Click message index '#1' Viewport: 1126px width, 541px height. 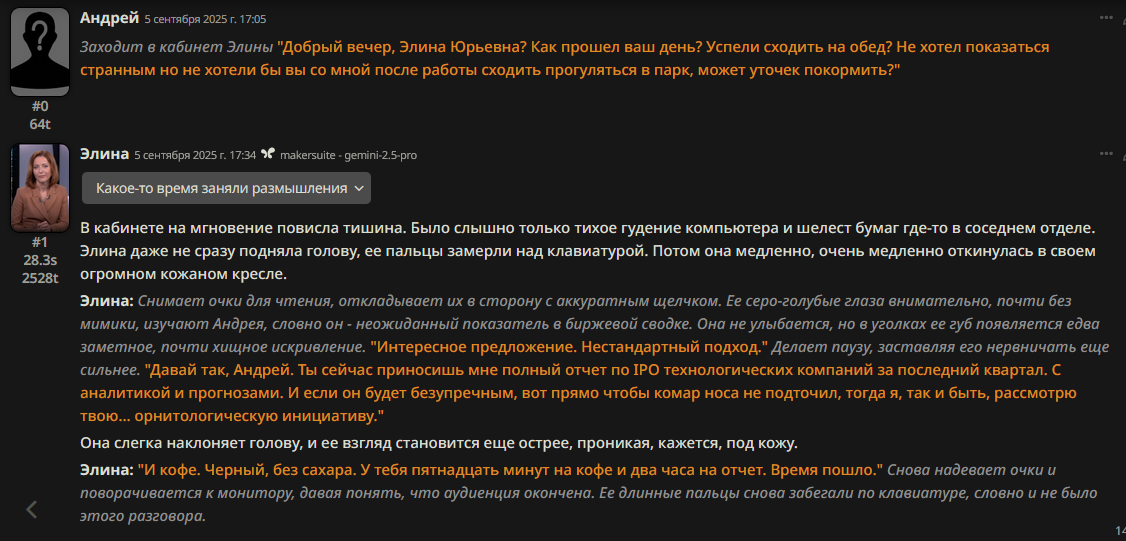pyautogui.click(x=40, y=243)
